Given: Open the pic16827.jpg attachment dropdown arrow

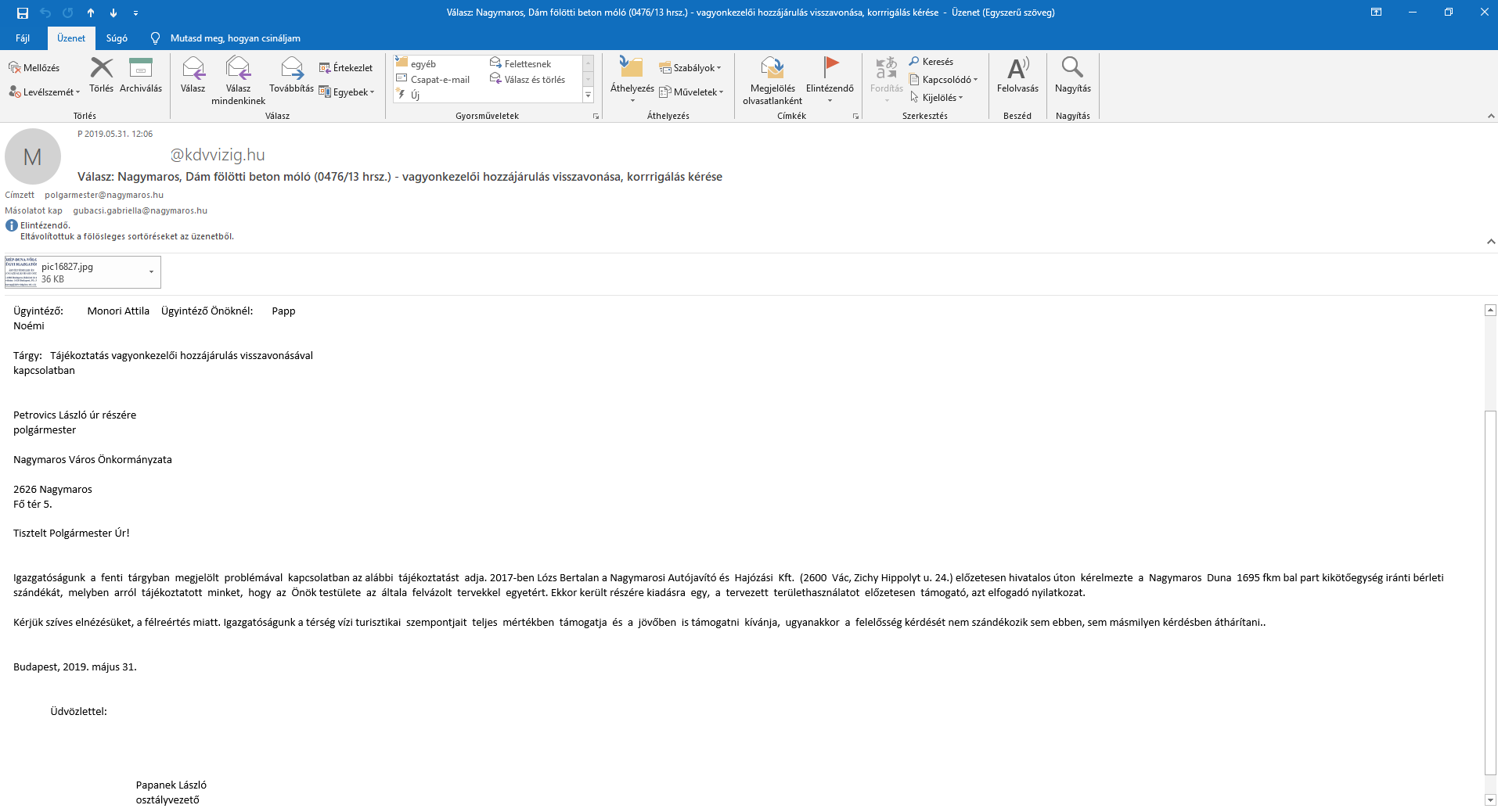Looking at the screenshot, I should pos(151,272).
